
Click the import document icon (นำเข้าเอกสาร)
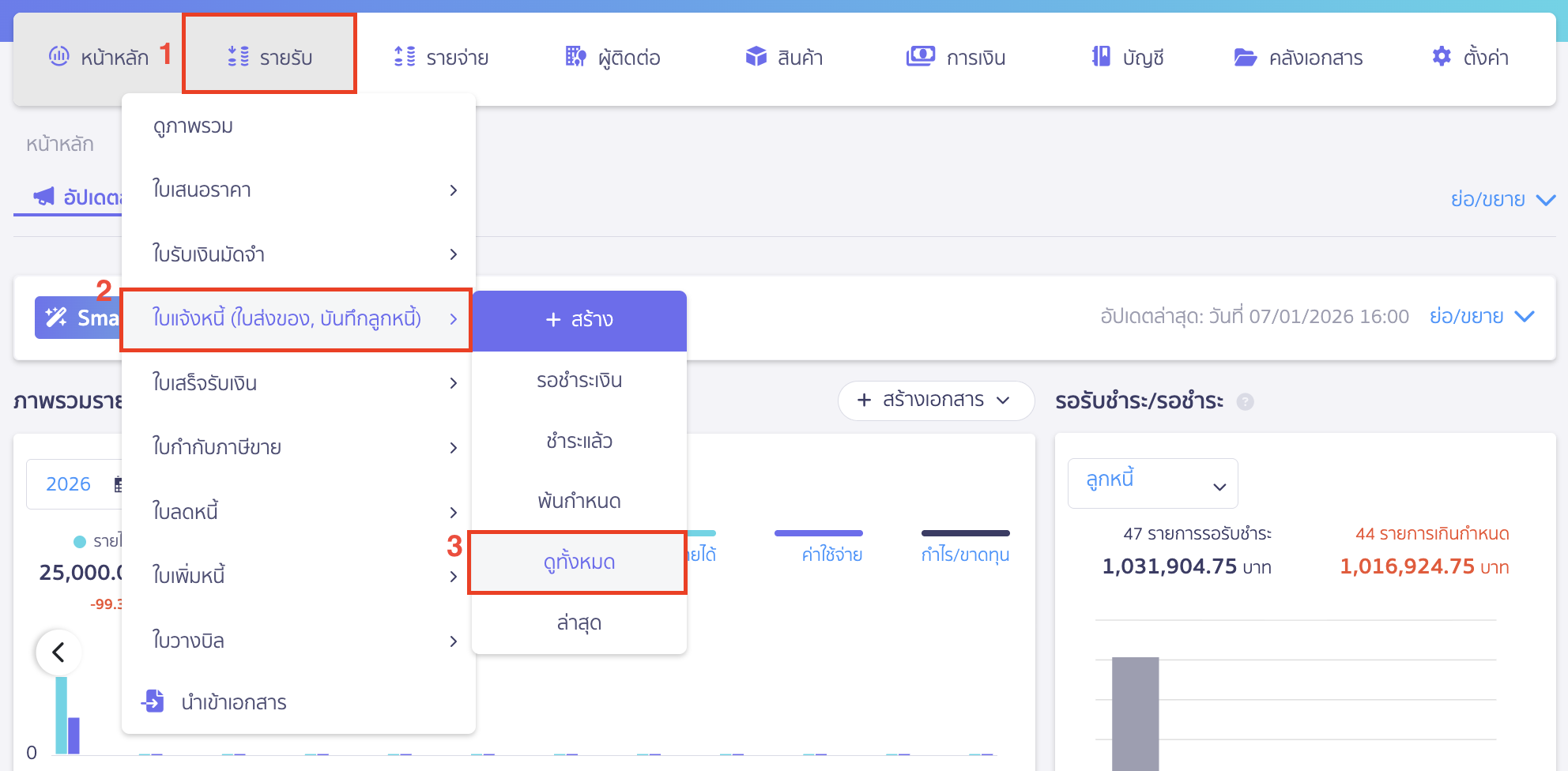(x=153, y=701)
